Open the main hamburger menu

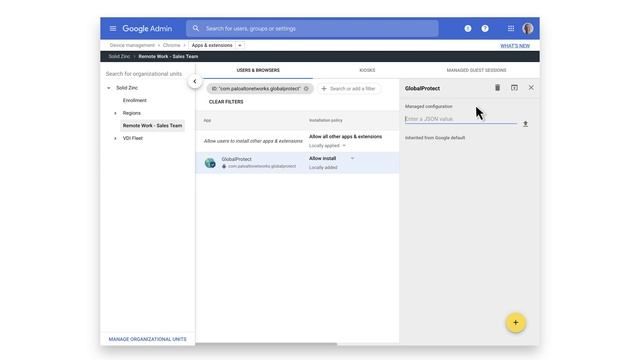pos(113,29)
